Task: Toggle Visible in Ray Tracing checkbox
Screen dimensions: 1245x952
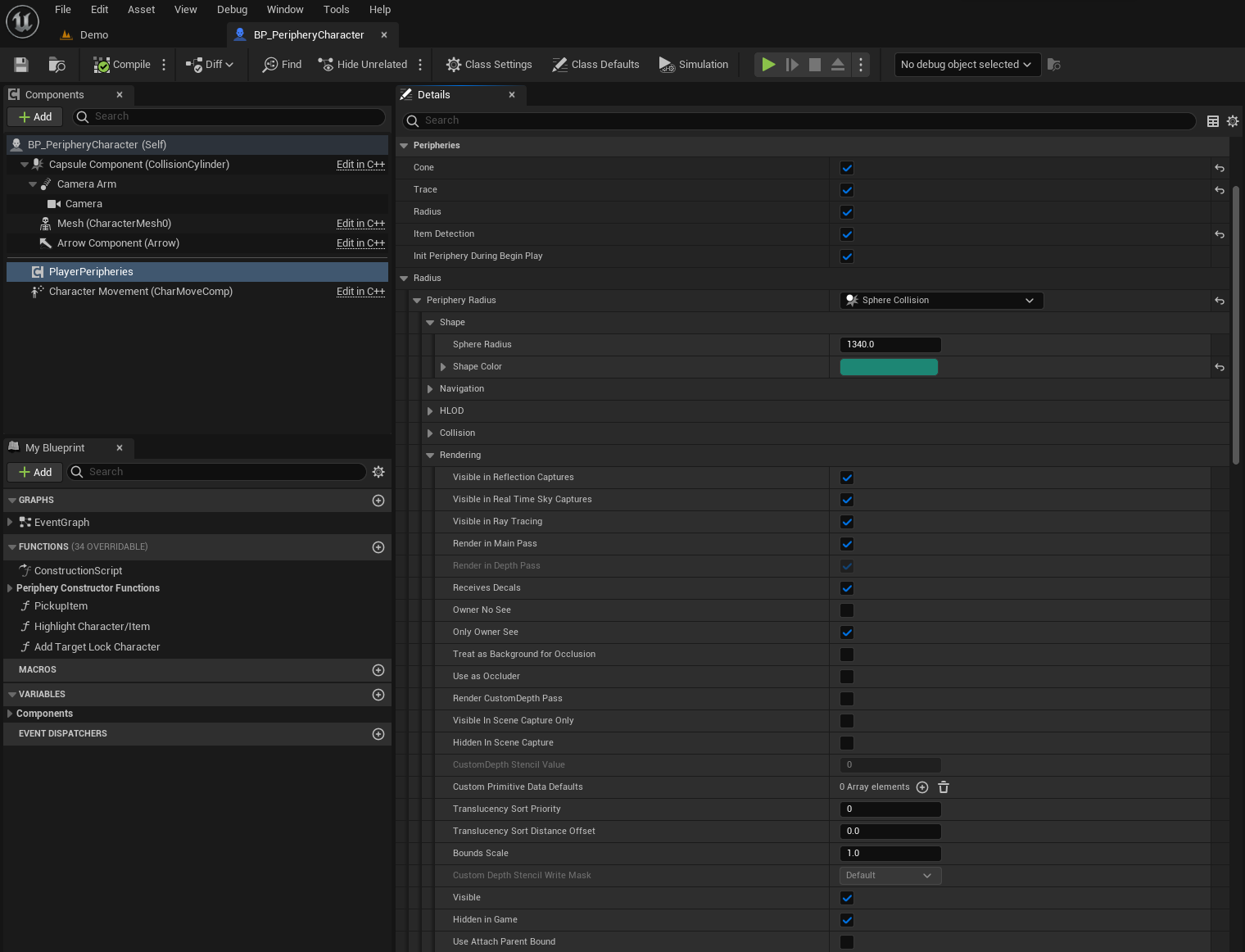Action: click(x=847, y=522)
